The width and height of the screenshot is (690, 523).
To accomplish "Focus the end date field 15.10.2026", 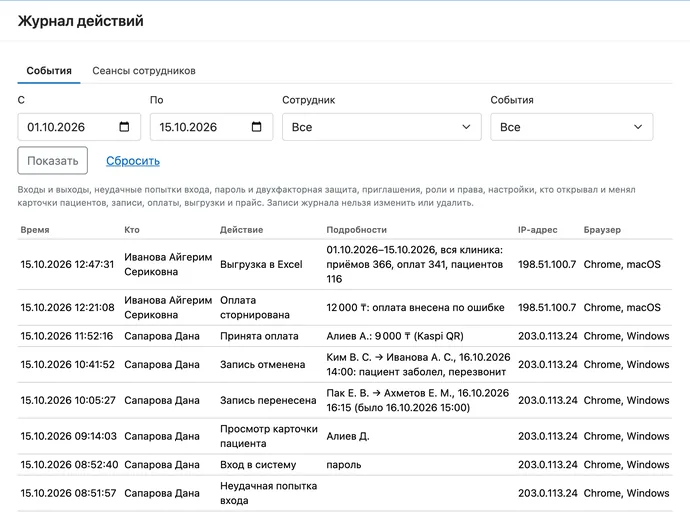I will [x=211, y=127].
